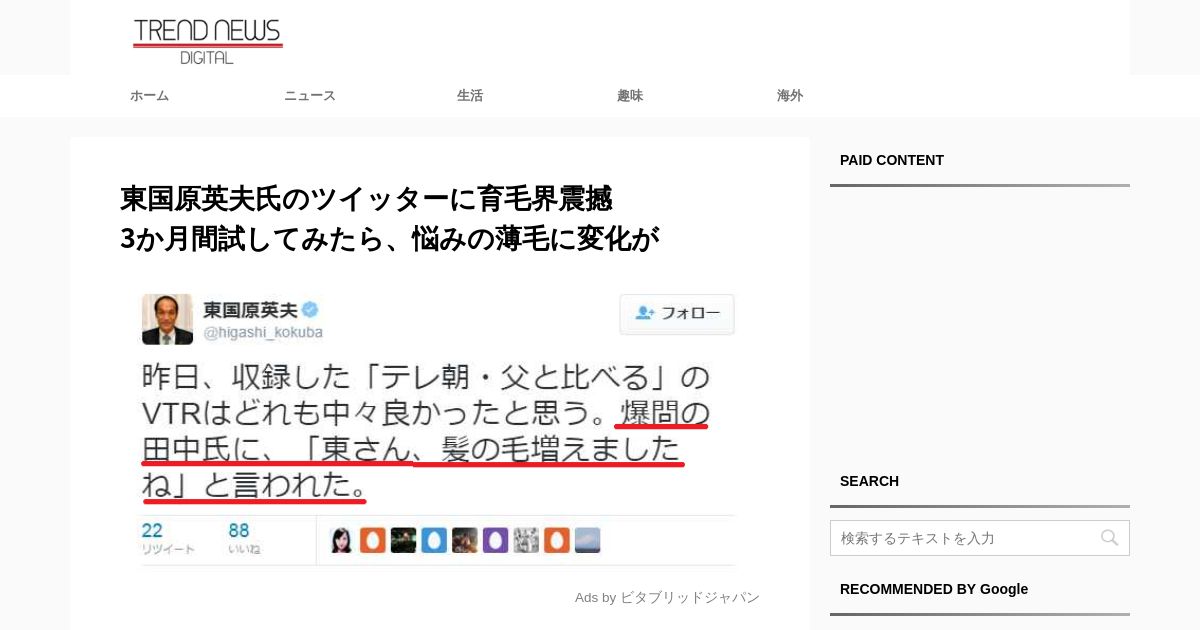This screenshot has width=1200, height=630.
Task: Open the 生活 category
Action: (470, 96)
